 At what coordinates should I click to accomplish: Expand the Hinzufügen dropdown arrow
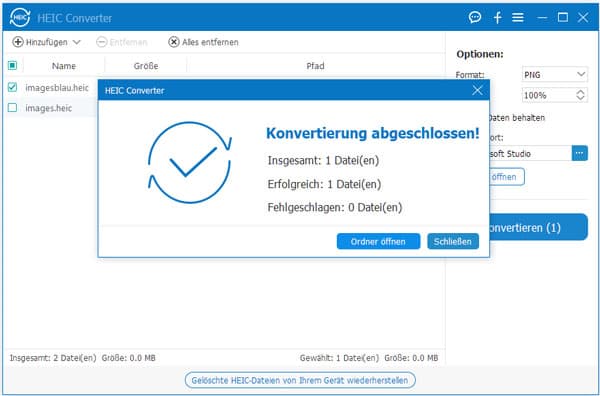pos(76,42)
